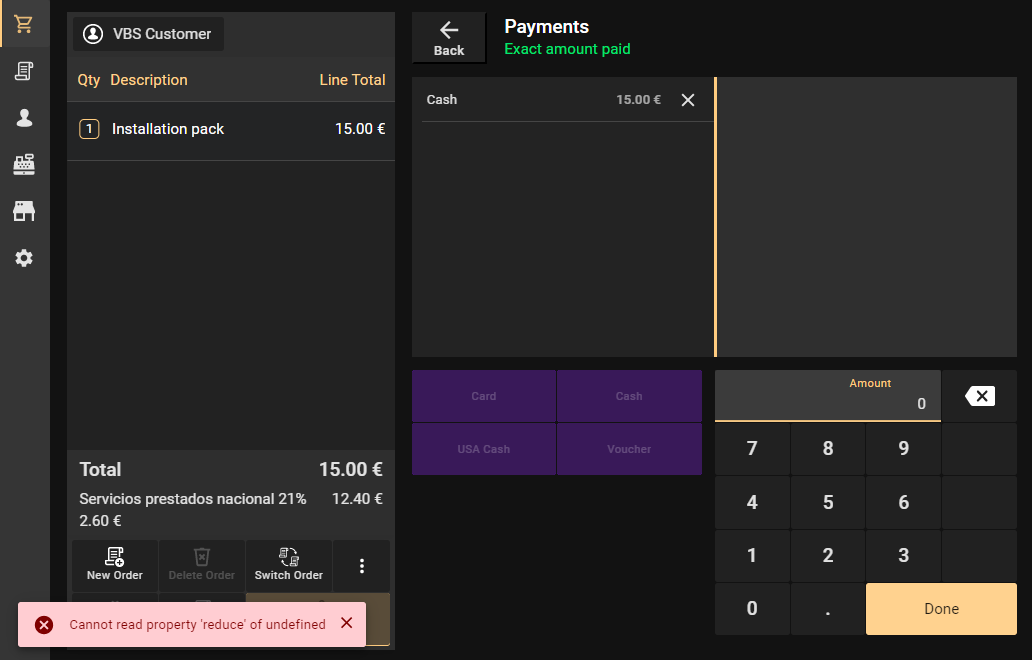The height and width of the screenshot is (660, 1032).
Task: Choose the Voucher payment method
Action: tap(628, 449)
